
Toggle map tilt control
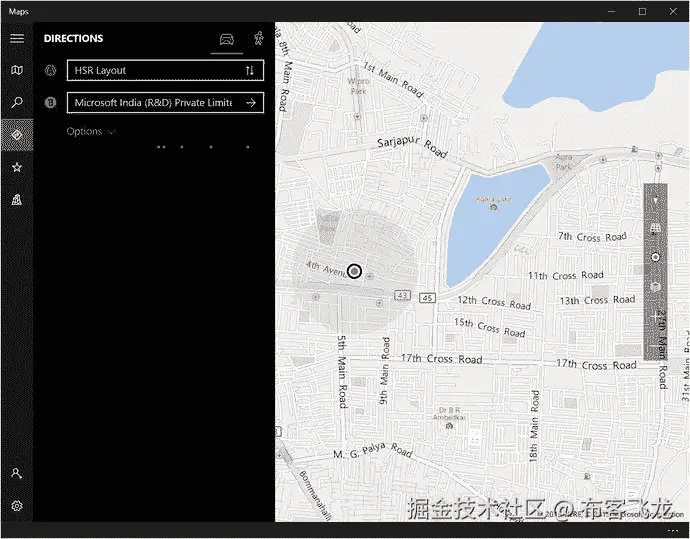(655, 229)
